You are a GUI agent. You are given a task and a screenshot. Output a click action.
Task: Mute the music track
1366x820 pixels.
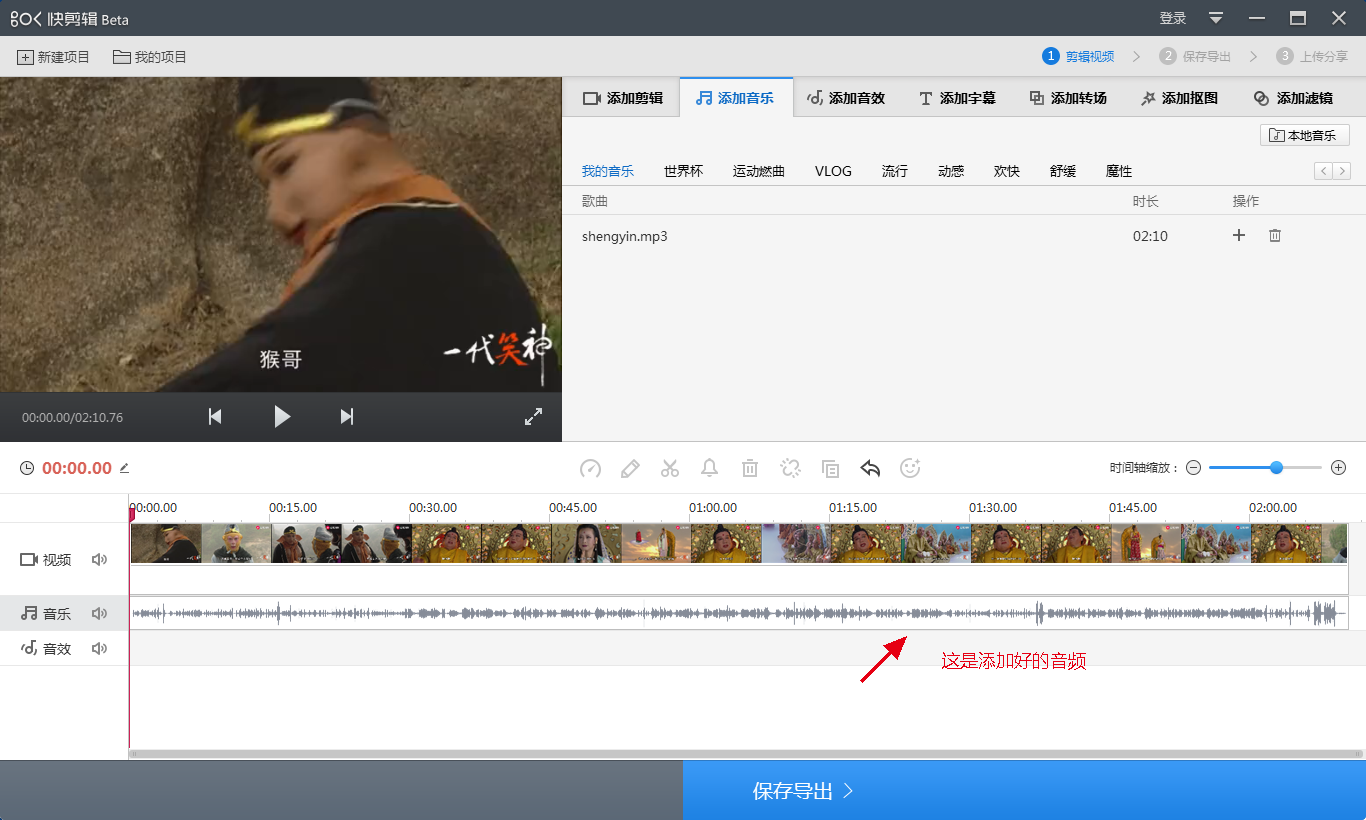pos(99,613)
